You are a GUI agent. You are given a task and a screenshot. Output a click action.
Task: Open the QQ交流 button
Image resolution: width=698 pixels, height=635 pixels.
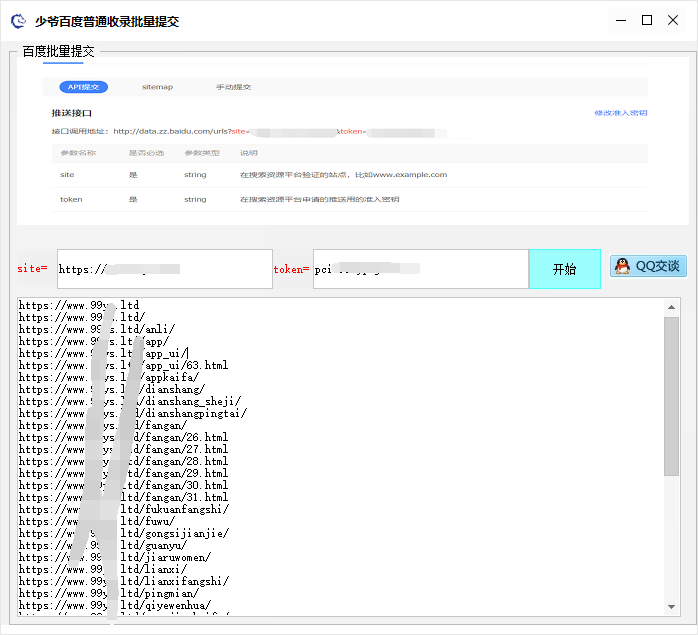pyautogui.click(x=648, y=266)
